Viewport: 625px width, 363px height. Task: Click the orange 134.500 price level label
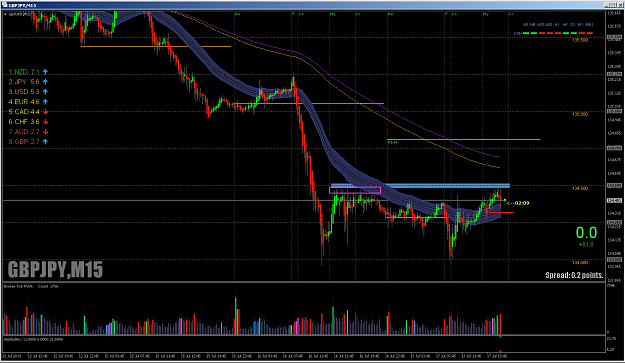point(580,188)
